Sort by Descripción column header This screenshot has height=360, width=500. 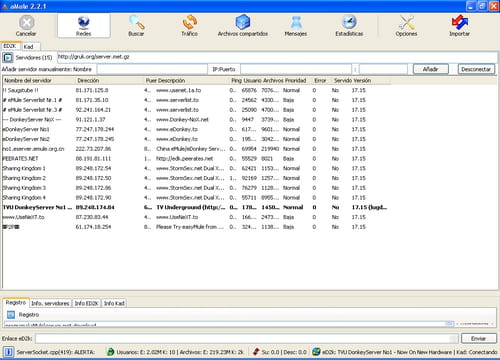(x=193, y=80)
